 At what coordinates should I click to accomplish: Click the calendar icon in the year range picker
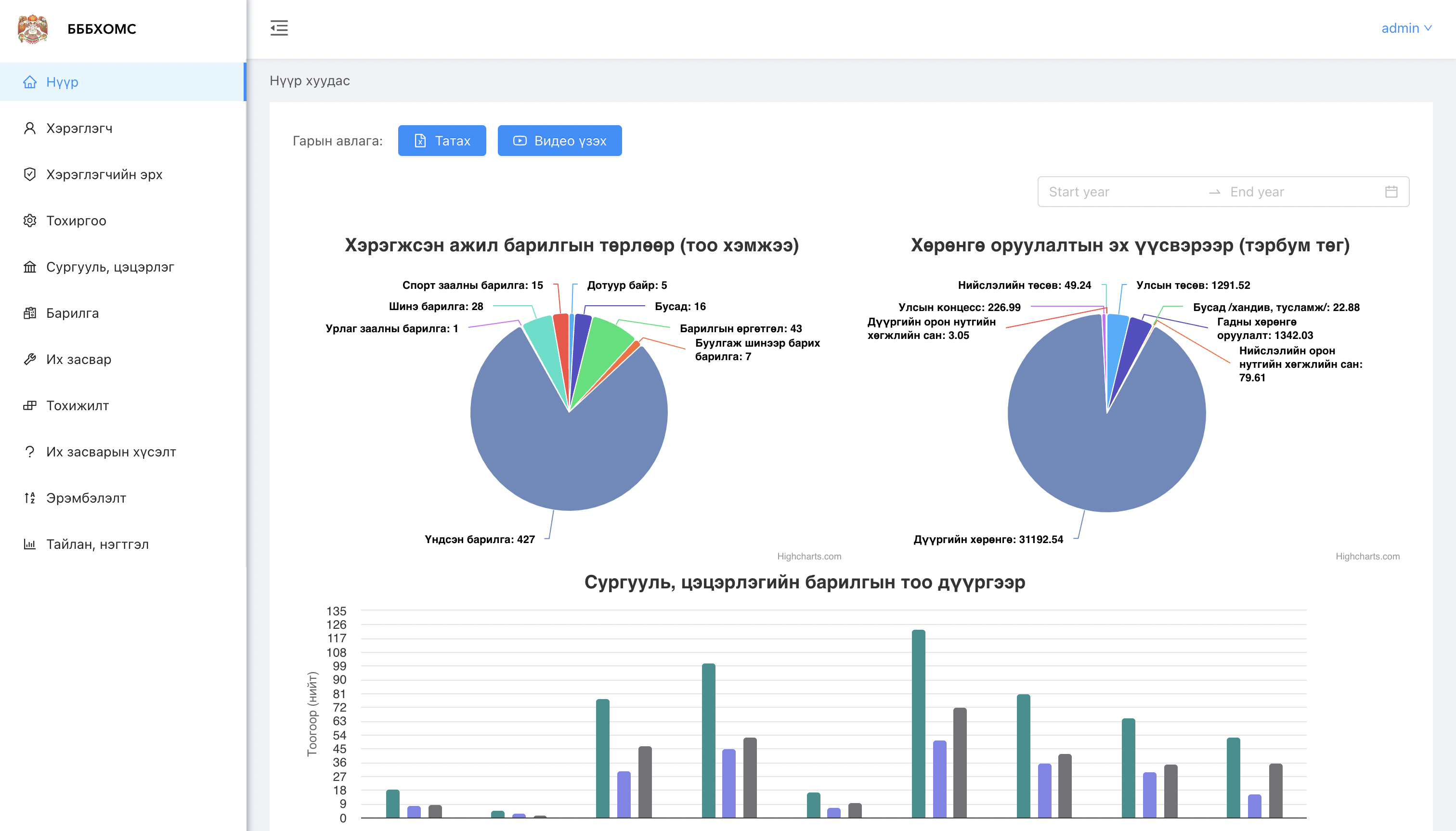tap(1391, 192)
